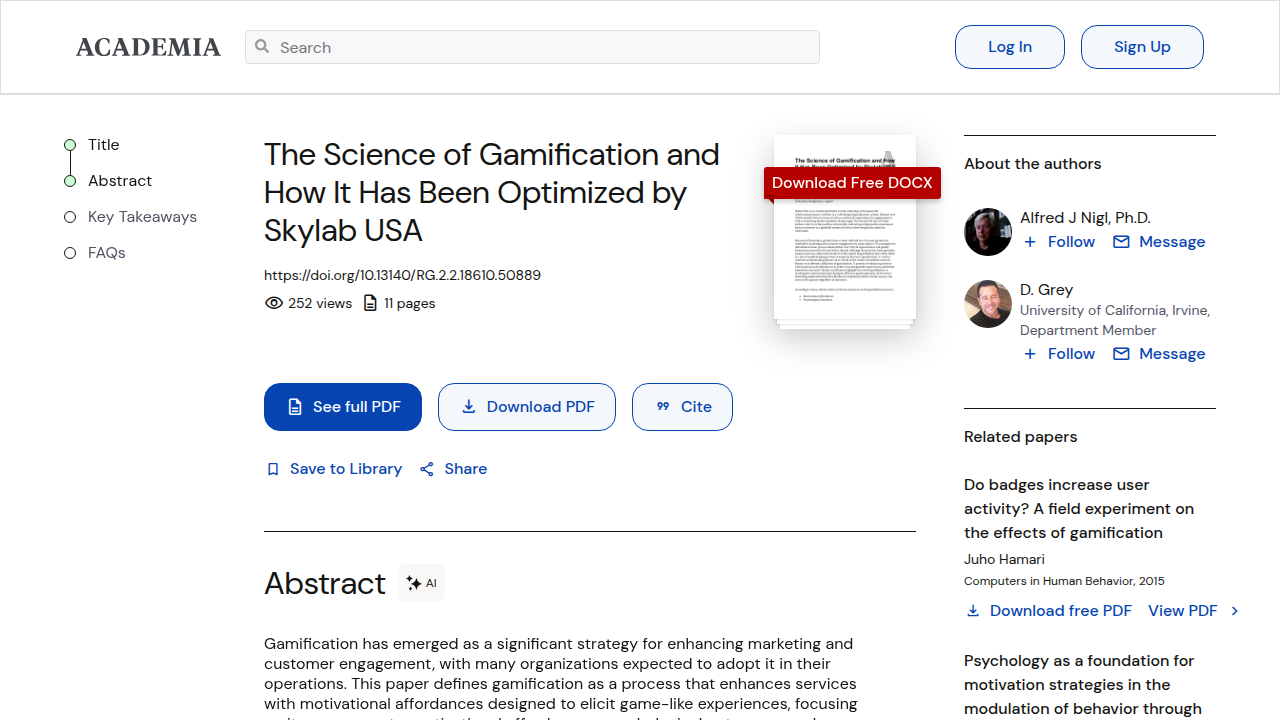Click View PDF link
This screenshot has height=720, width=1280.
[x=1183, y=611]
